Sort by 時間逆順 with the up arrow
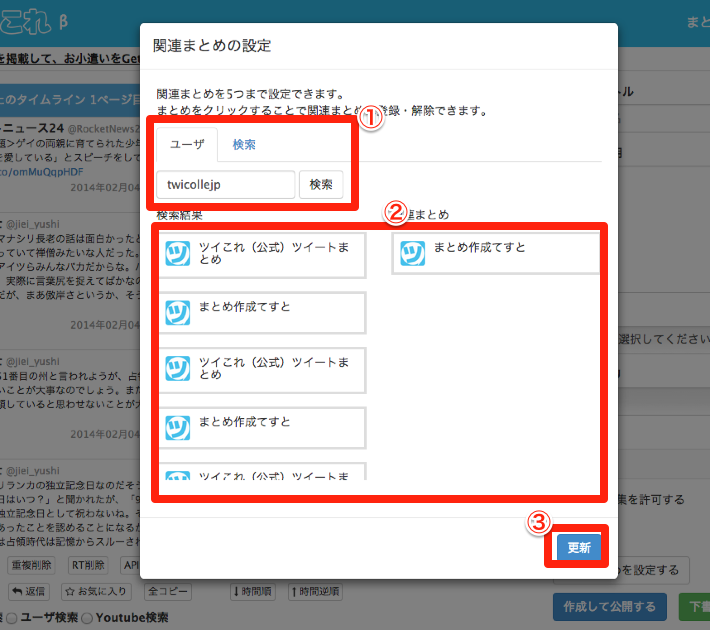 point(315,592)
